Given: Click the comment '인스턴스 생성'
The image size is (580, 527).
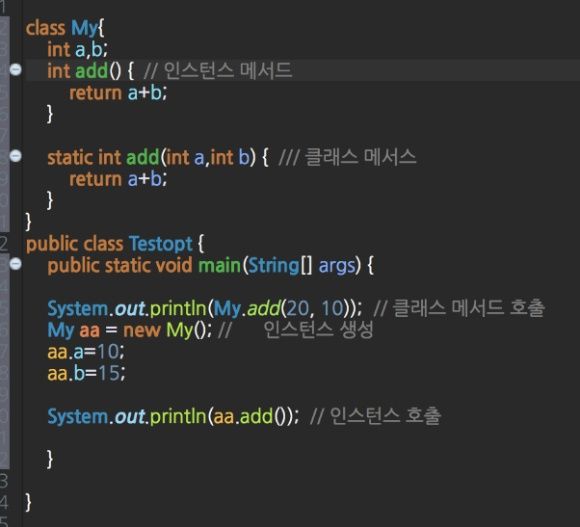Looking at the screenshot, I should (318, 330).
